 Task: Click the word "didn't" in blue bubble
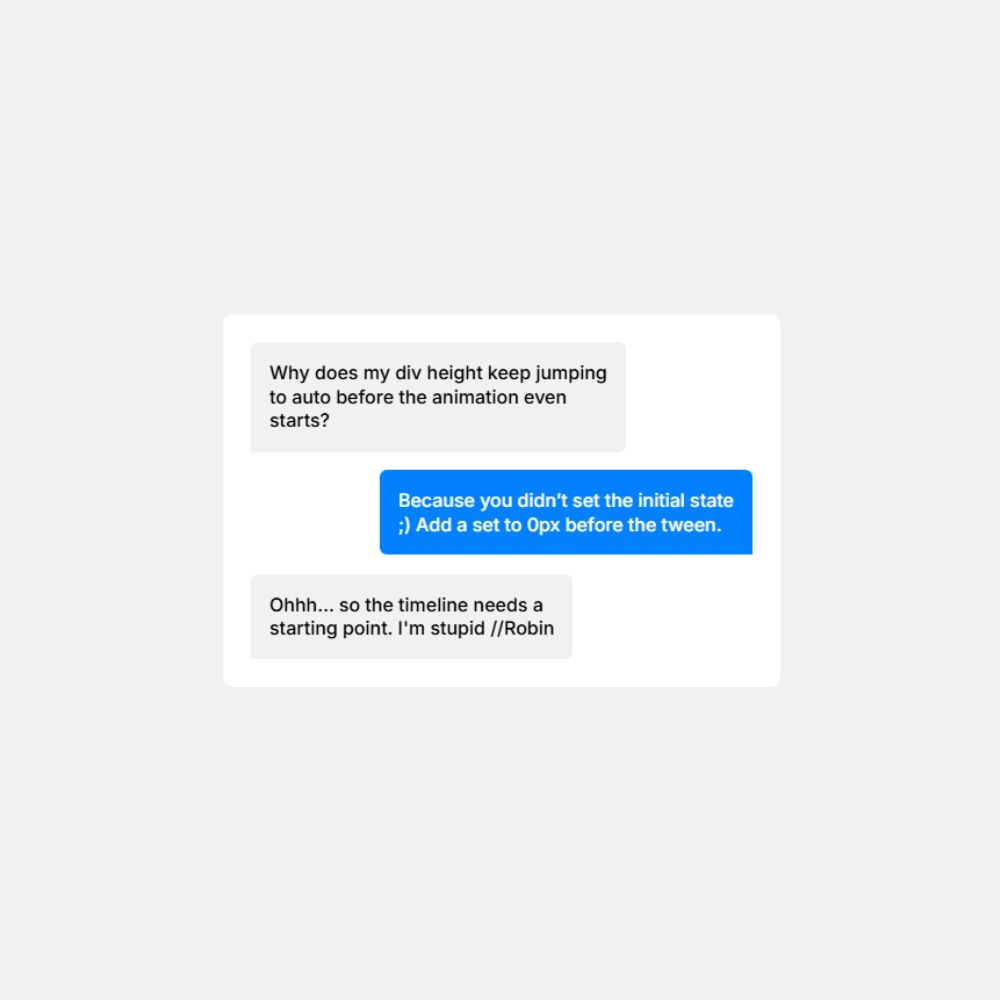coord(542,501)
